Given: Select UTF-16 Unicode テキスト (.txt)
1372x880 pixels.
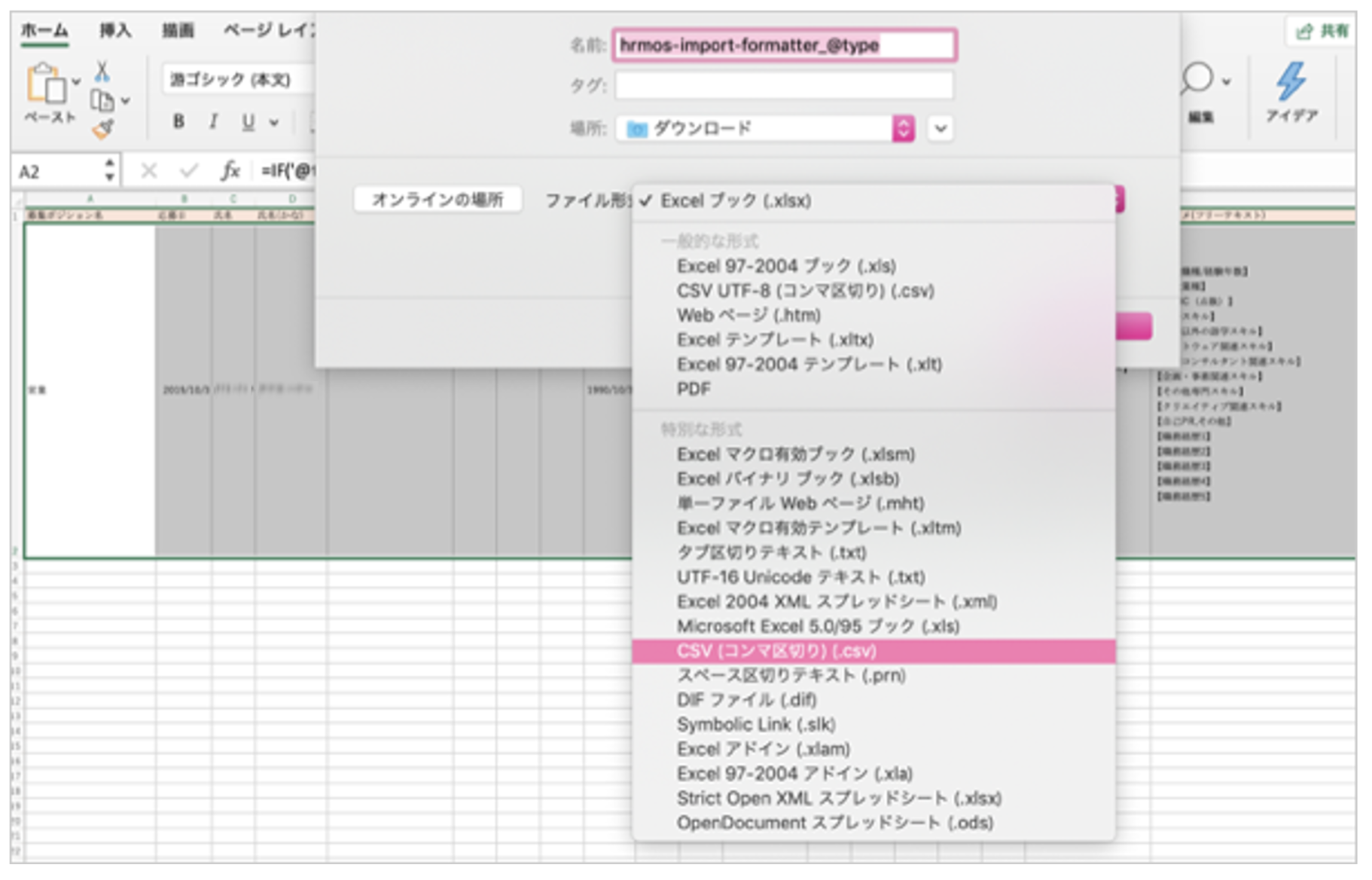Looking at the screenshot, I should pyautogui.click(x=874, y=577).
